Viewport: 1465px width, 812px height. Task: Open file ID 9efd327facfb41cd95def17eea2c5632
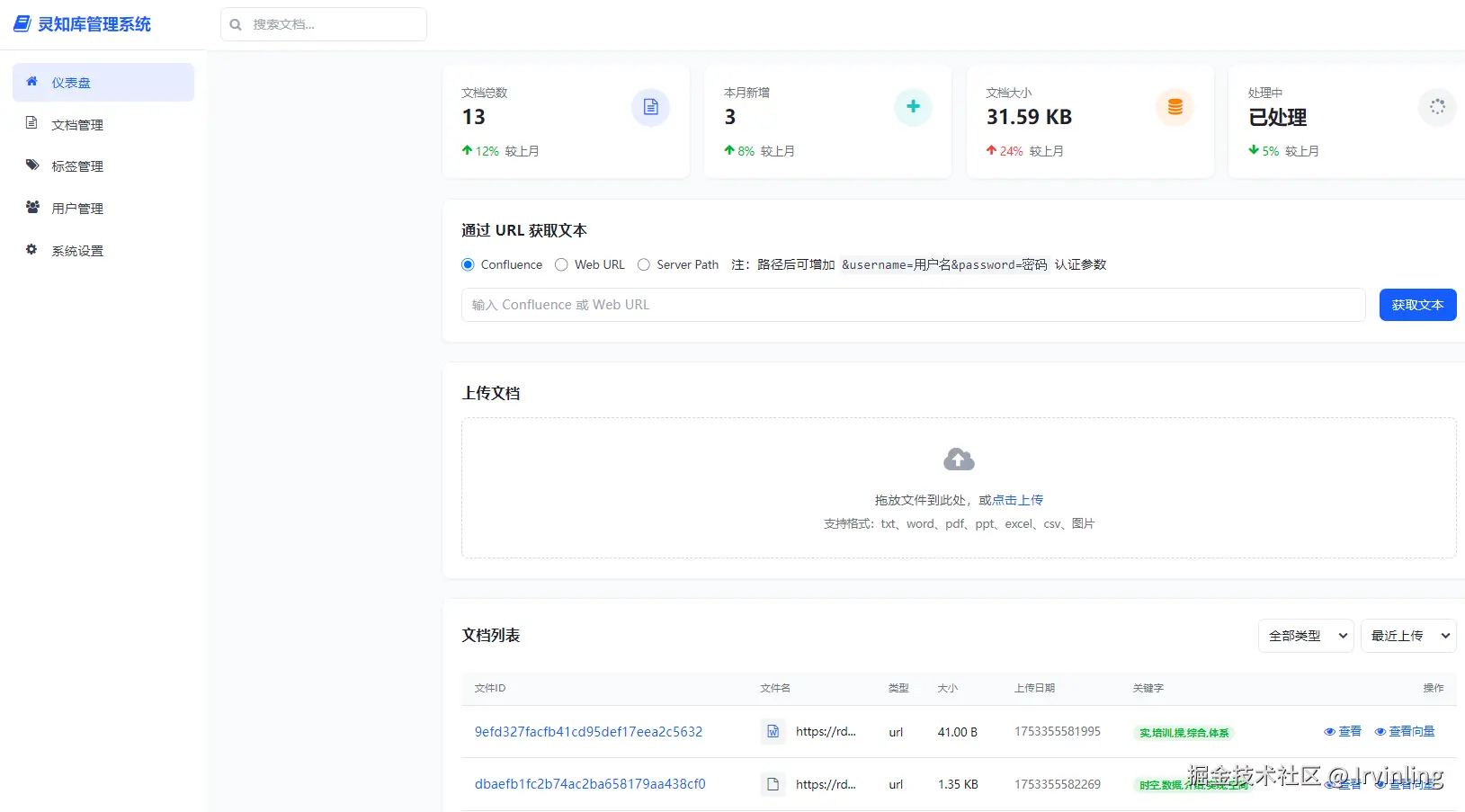point(588,732)
